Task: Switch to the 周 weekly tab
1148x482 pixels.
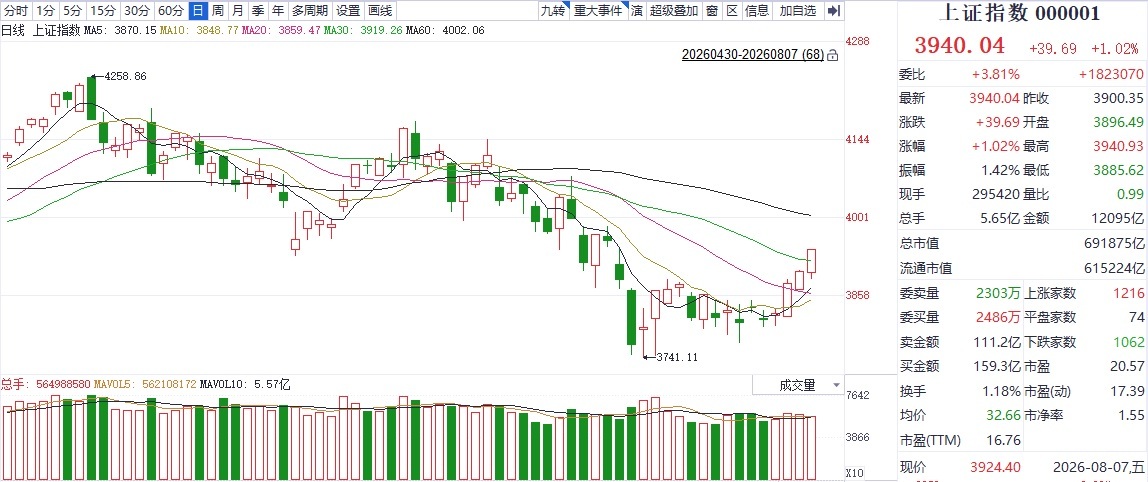Action: click(217, 10)
